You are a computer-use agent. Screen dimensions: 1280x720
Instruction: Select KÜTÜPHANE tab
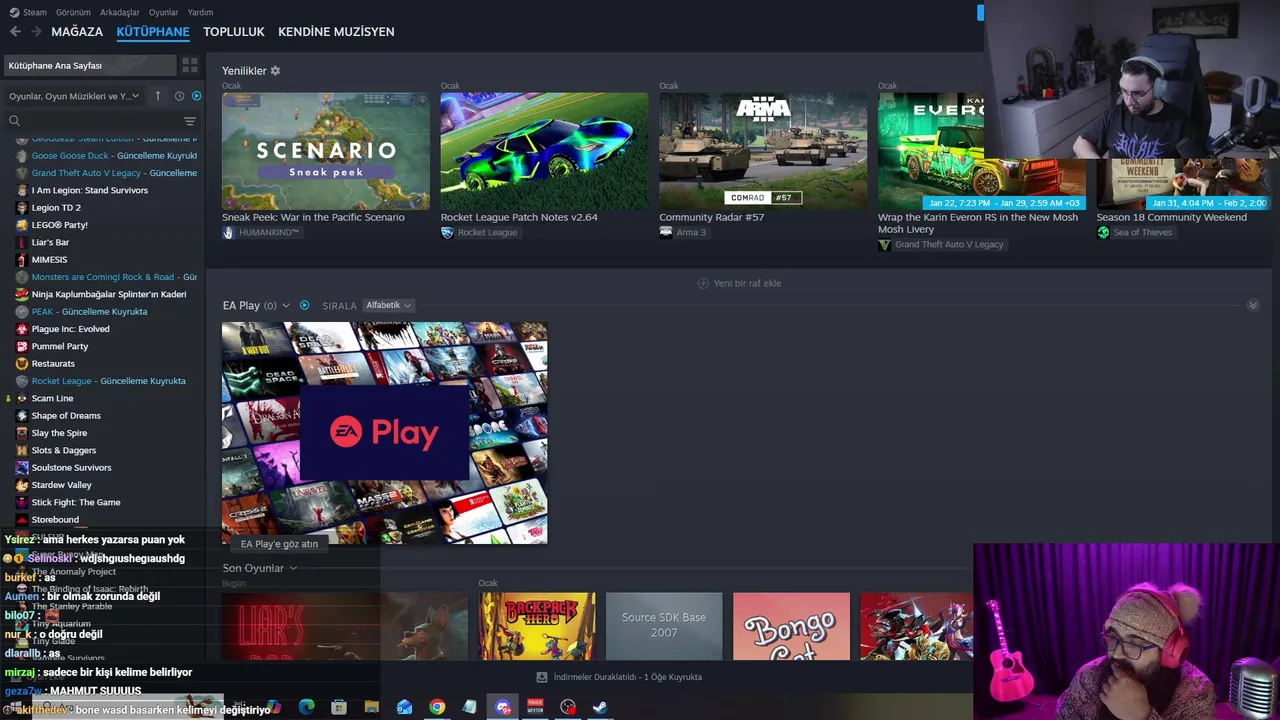pos(153,32)
